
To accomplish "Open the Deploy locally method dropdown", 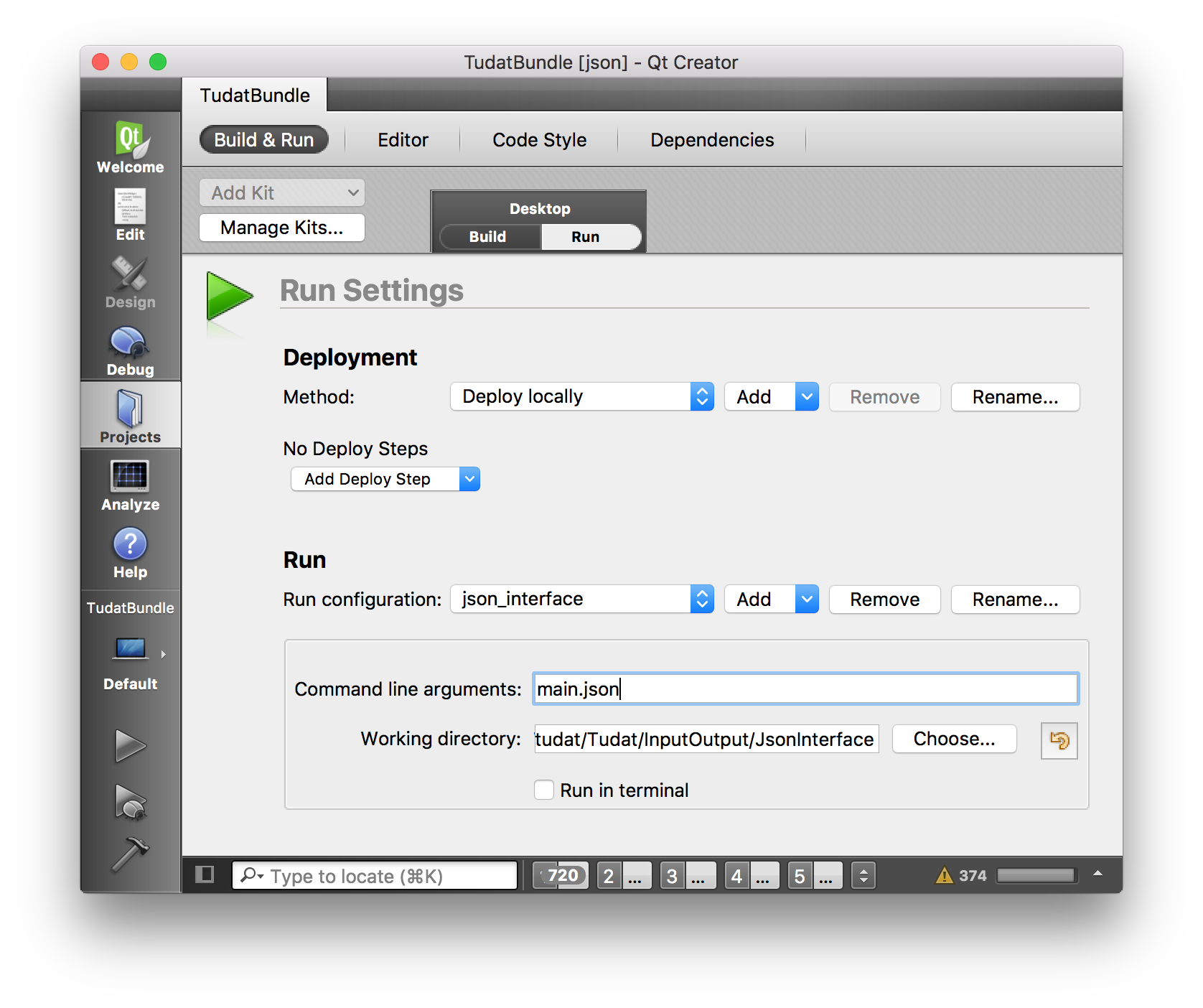I will (x=581, y=397).
